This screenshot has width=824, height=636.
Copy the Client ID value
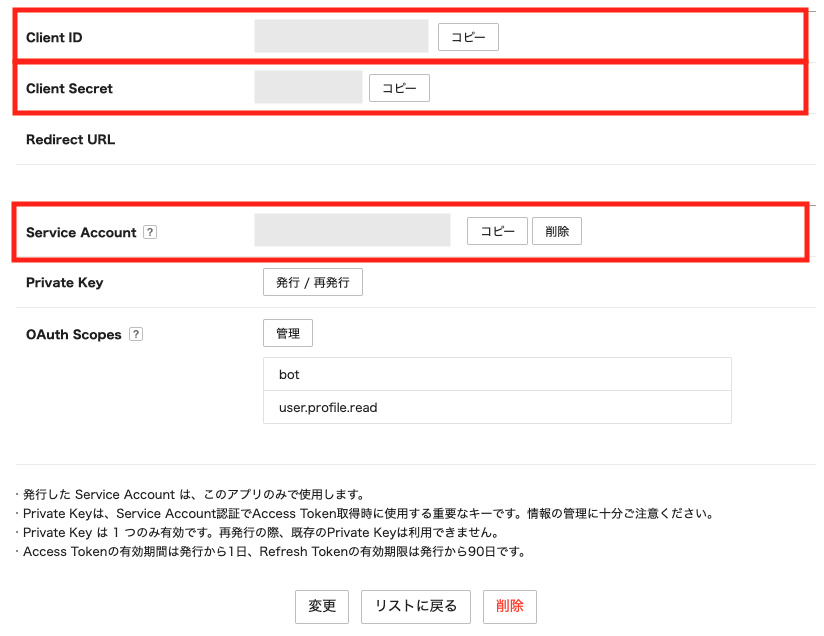(468, 37)
